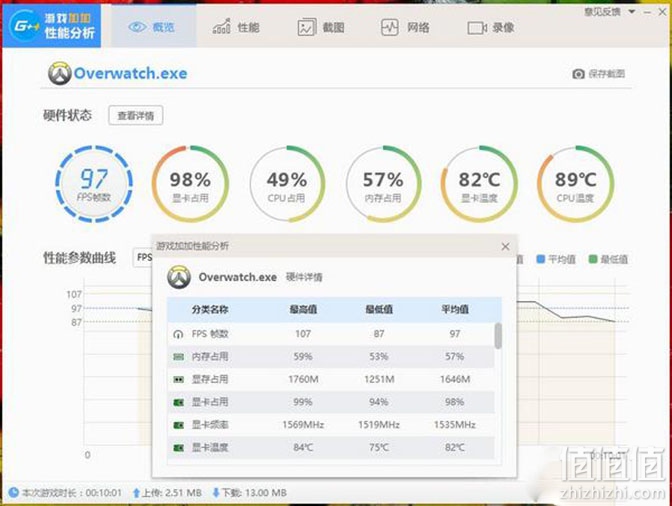Screen dimensions: 672x506
Task: Expand the dropdown arrow beside 意见反馈
Action: pos(632,12)
